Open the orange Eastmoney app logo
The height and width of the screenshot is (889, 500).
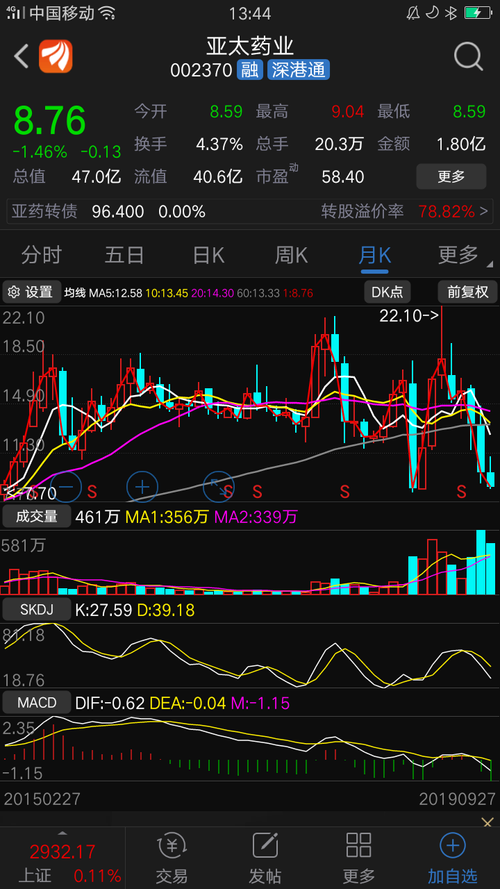pyautogui.click(x=56, y=56)
